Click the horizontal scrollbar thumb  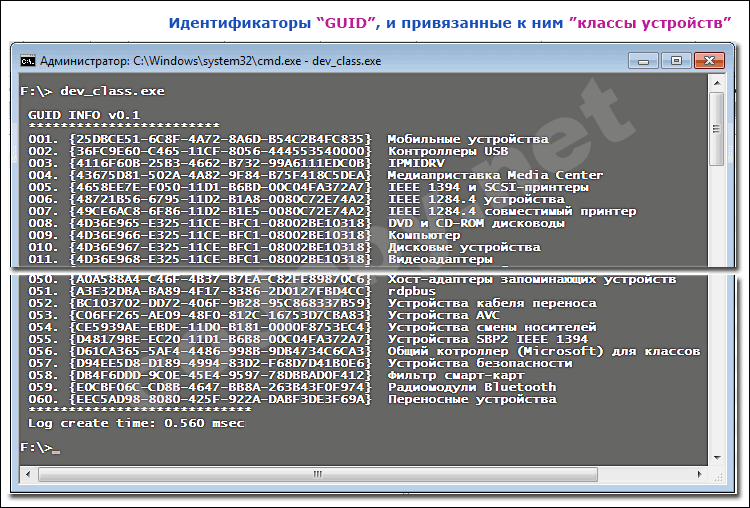point(318,475)
